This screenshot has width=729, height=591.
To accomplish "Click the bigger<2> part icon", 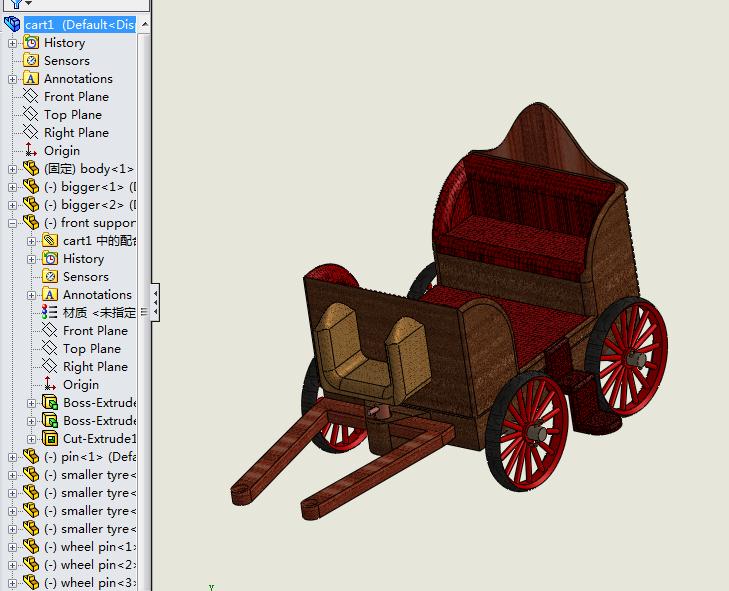I will 31,205.
